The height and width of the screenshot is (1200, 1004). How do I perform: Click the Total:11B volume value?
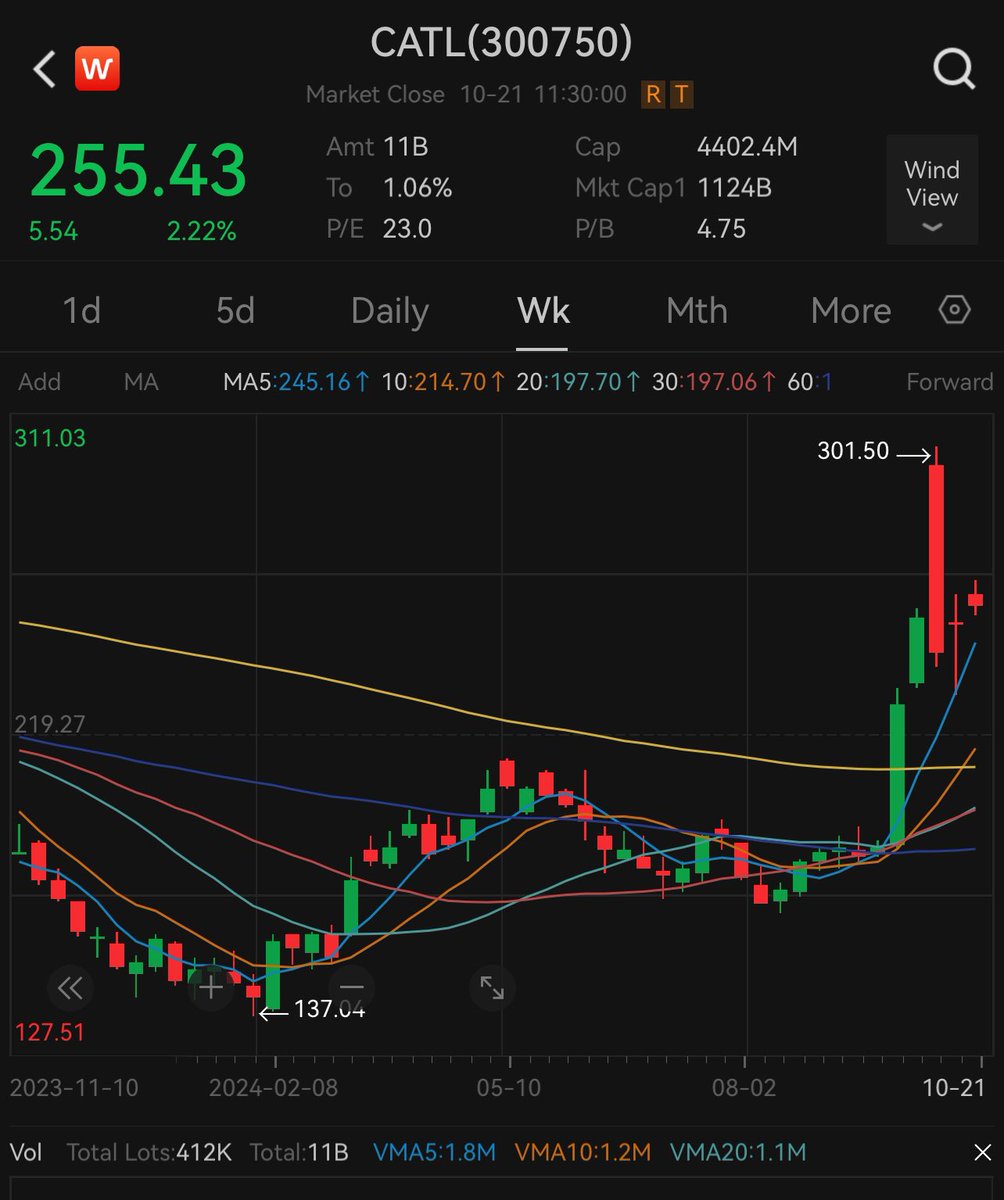coord(299,1153)
